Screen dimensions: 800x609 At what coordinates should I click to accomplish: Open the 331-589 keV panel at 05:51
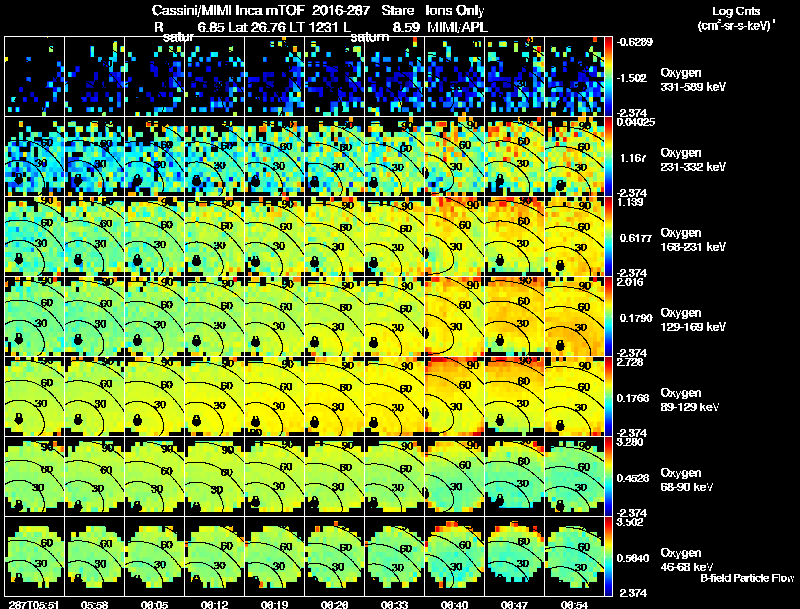35,77
